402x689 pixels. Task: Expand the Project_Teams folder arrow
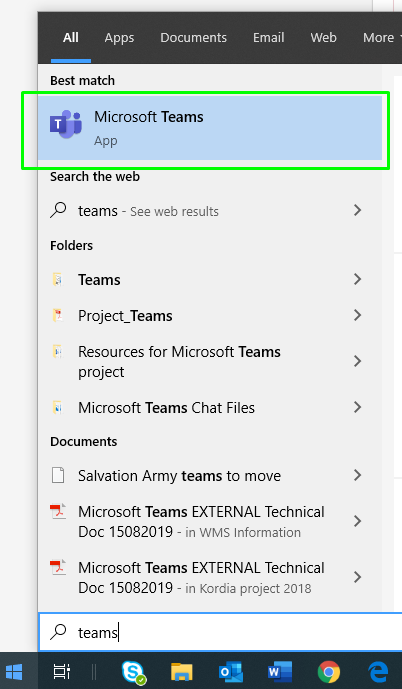357,315
